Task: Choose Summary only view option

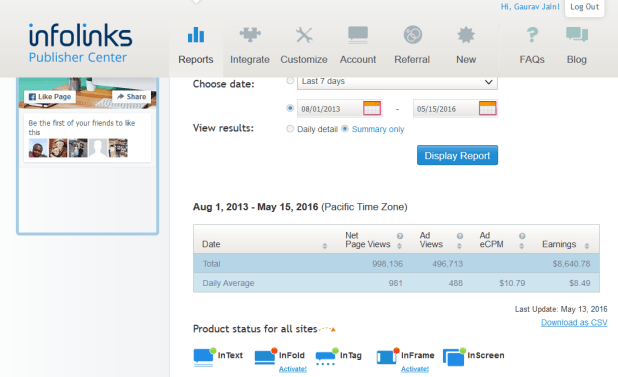Action: tap(345, 129)
